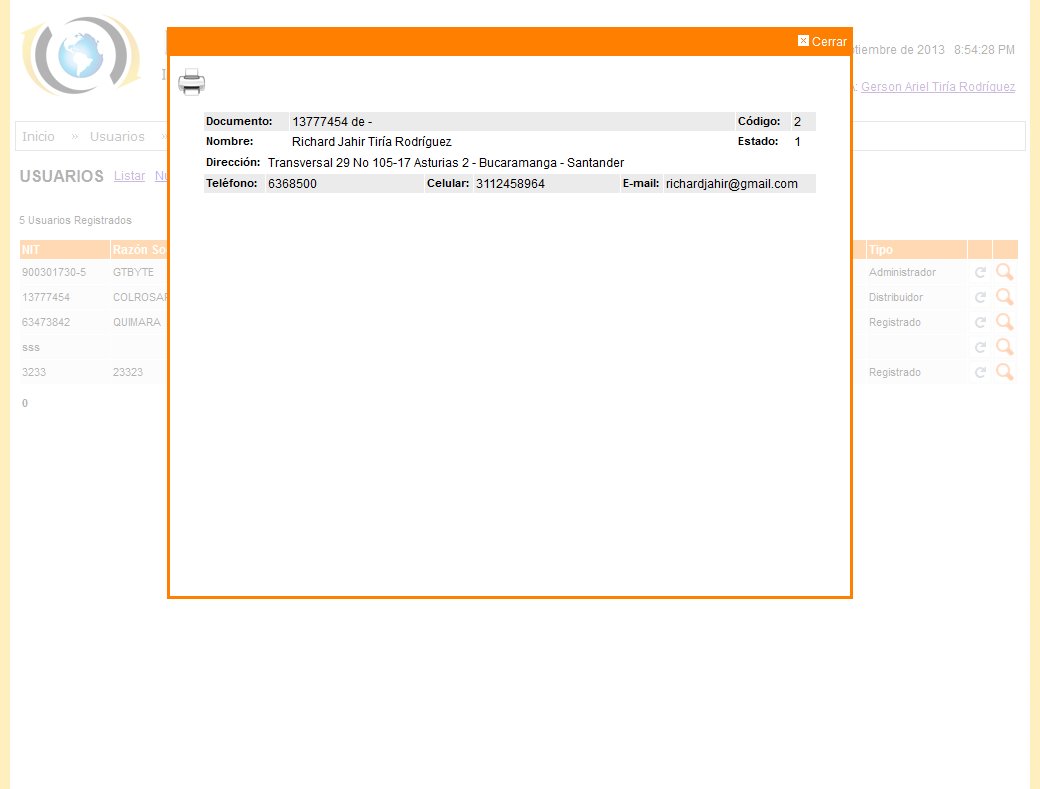
Task: Click refresh arrow for NIT 13777454 row
Action: pyautogui.click(x=980, y=297)
